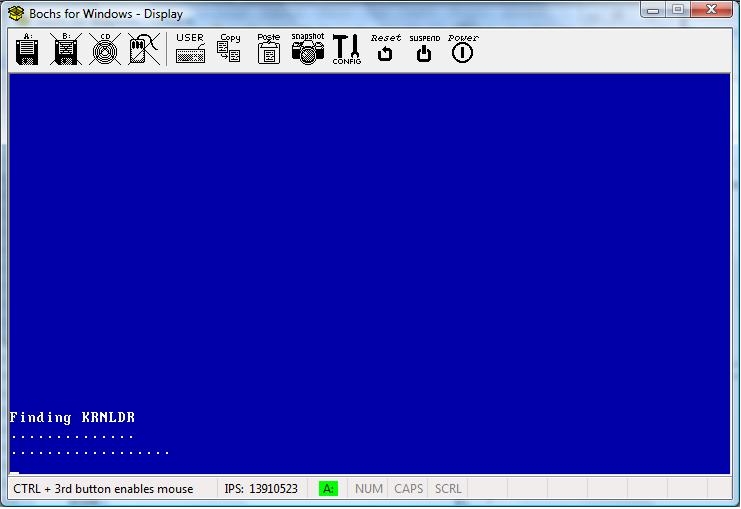The width and height of the screenshot is (741, 509).
Task: Maximize the Bochs window
Action: [x=678, y=9]
